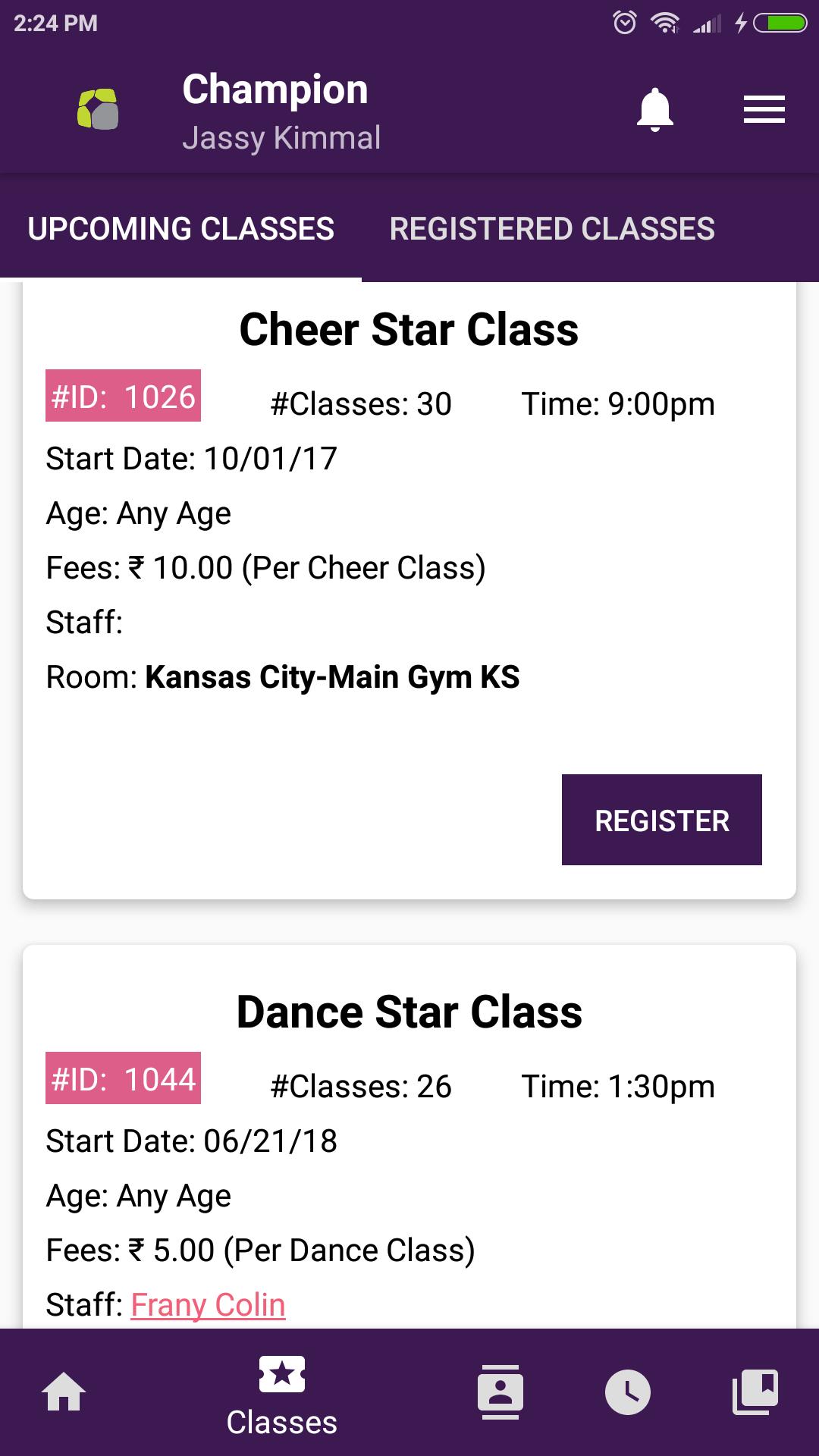Register for the Cheer Star Class
The width and height of the screenshot is (819, 1456).
[x=661, y=819]
